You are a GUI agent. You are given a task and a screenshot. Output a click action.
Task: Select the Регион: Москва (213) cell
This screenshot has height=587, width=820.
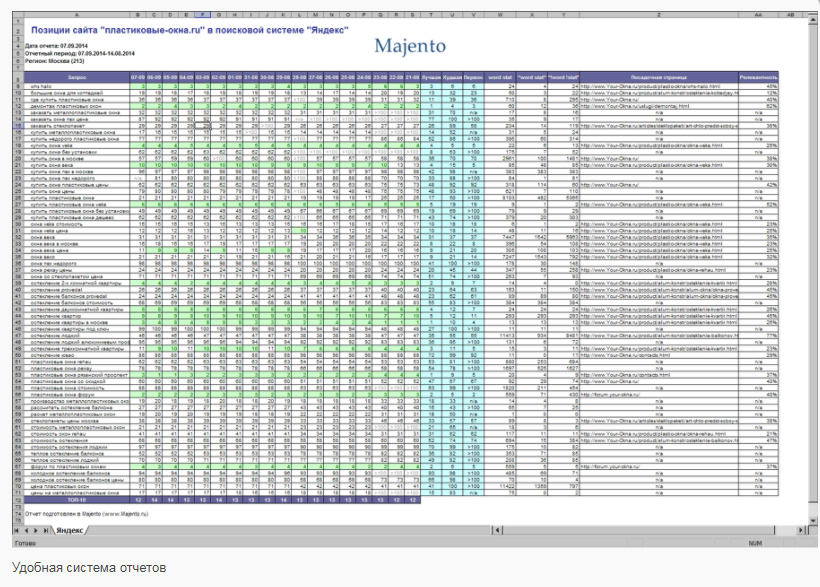pos(50,60)
